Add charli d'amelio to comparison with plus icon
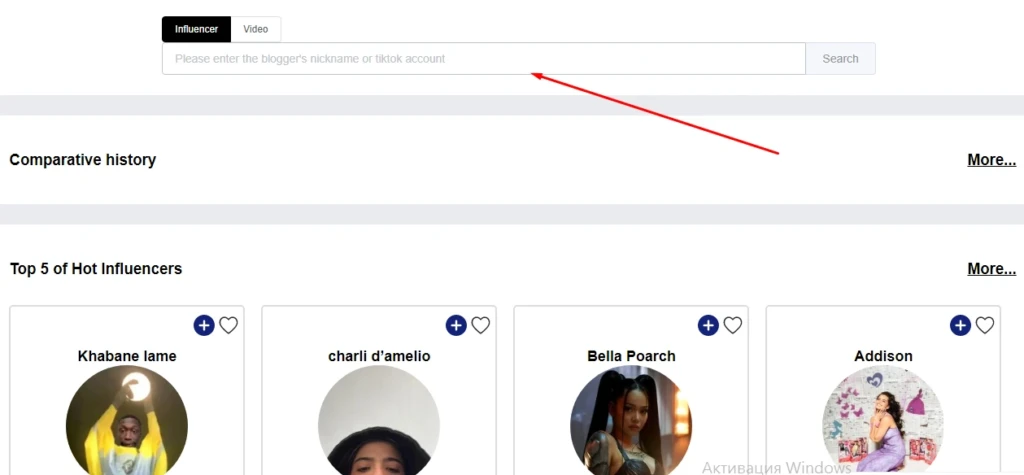Screen dimensions: 1024x475 (x=456, y=325)
